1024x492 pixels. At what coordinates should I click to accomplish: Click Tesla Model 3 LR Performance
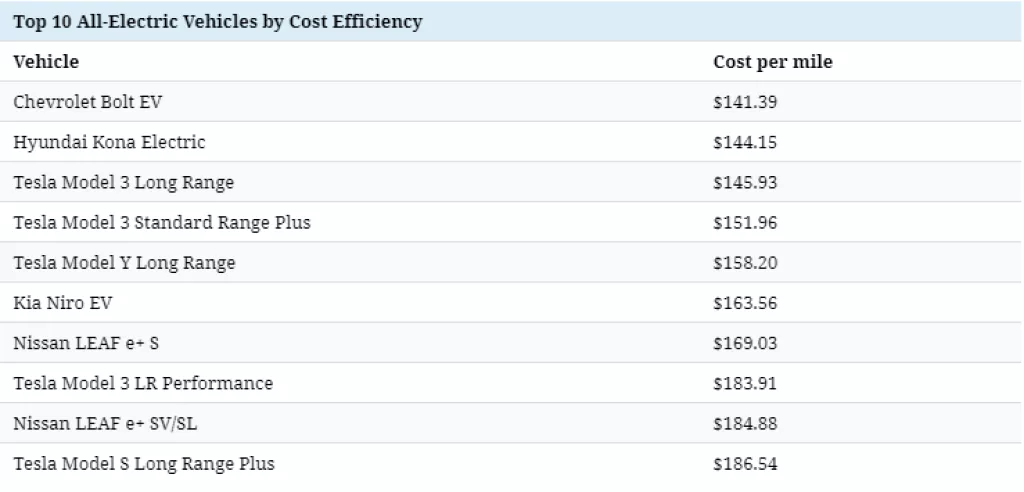[x=143, y=383]
